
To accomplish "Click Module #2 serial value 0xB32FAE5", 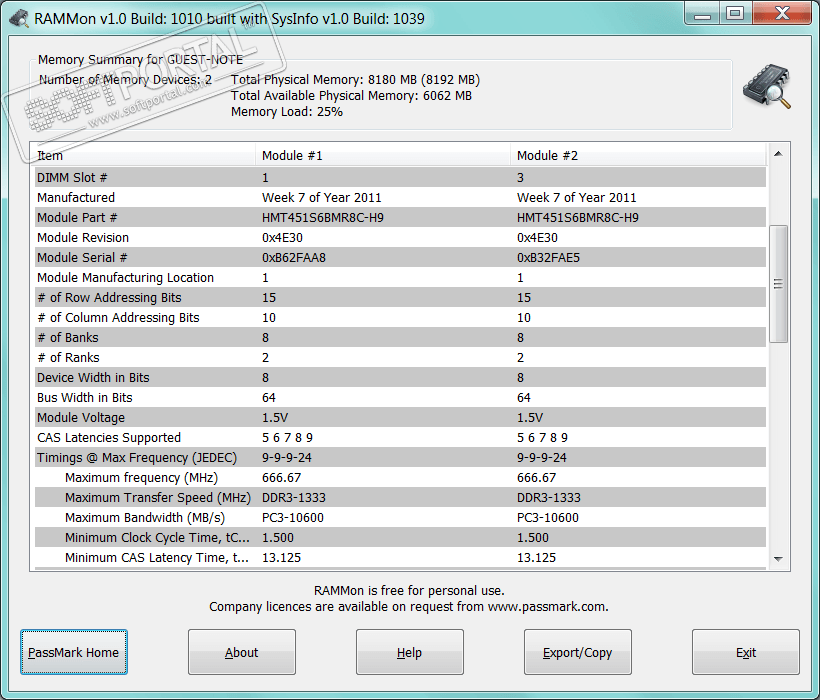I will 549,258.
